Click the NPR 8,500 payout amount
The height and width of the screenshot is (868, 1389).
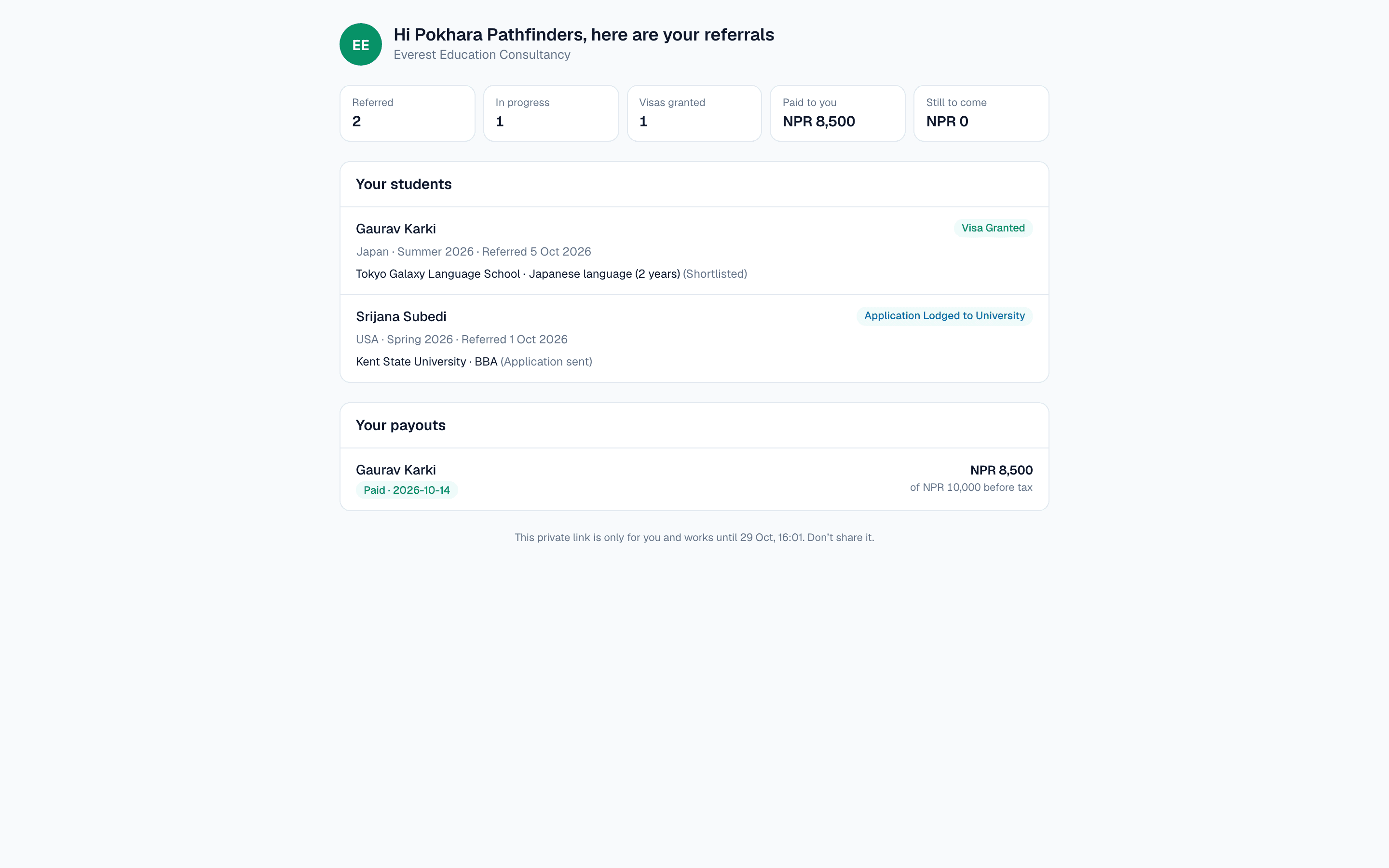(1001, 470)
